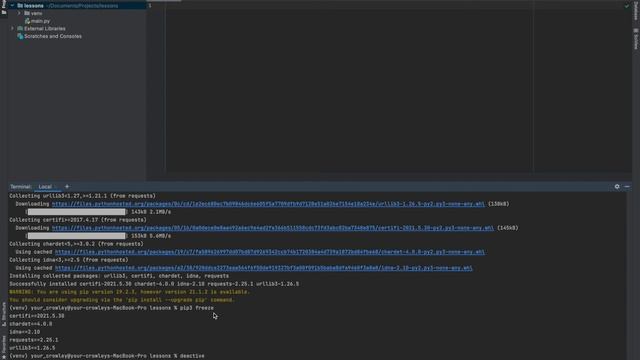Click the 'pip3 freeze' command text
This screenshot has width=640, height=360.
click(x=197, y=308)
